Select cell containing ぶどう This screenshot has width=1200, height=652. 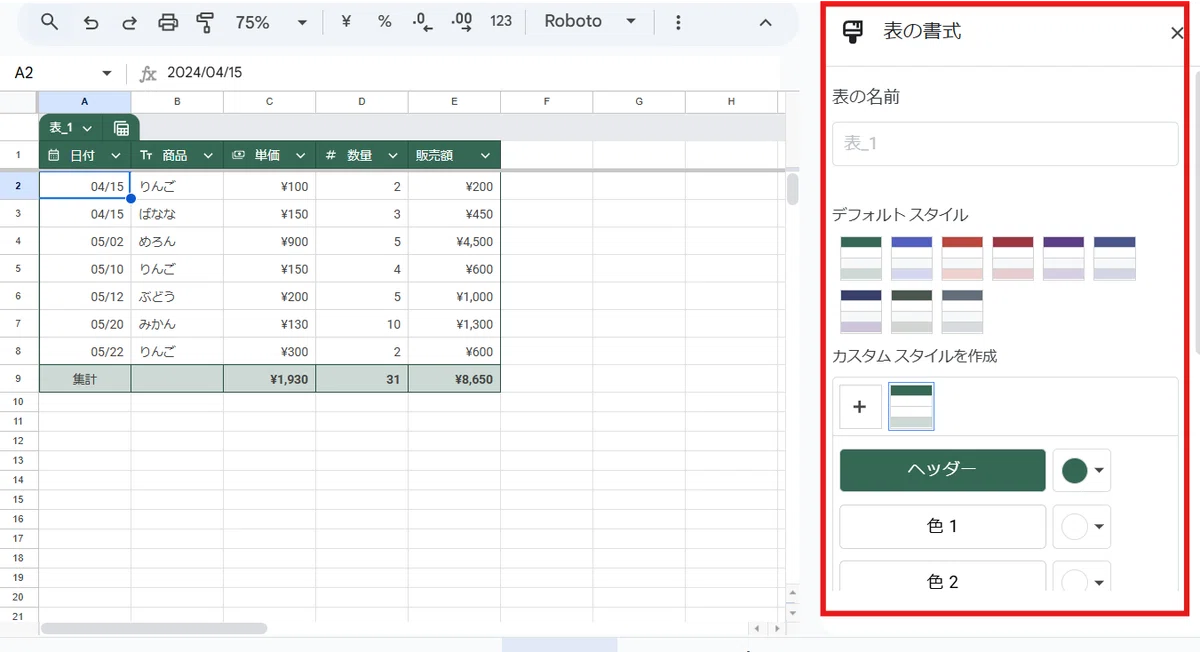[177, 296]
